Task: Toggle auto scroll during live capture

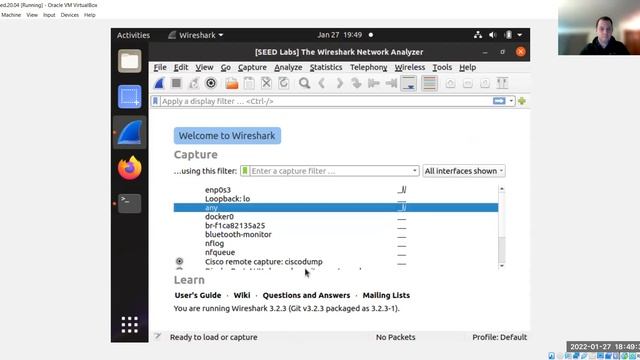Action: (409, 83)
